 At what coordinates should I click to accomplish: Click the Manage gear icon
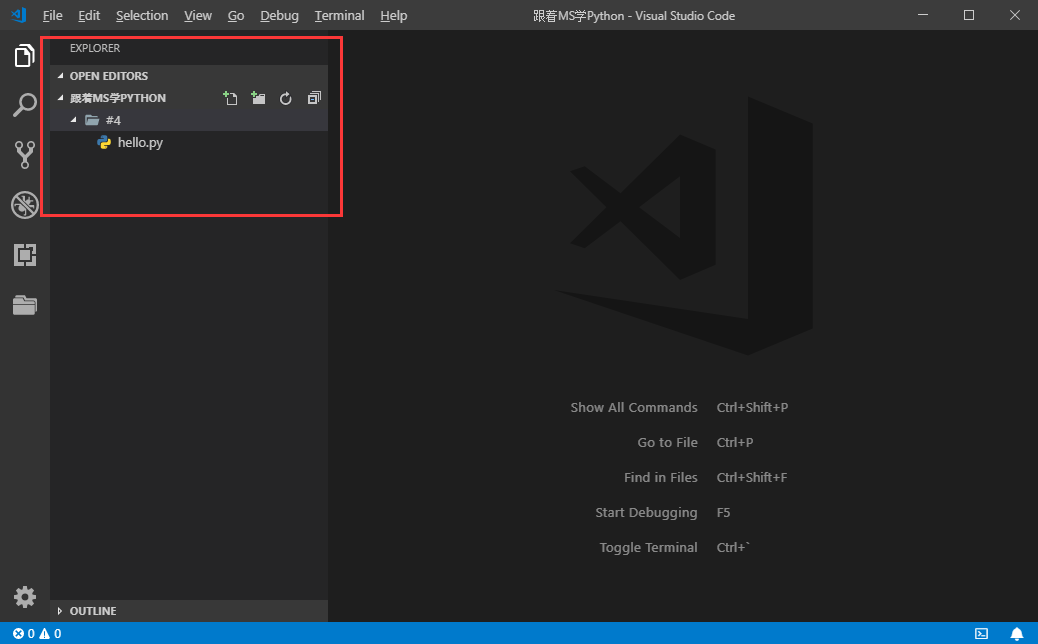[24, 597]
